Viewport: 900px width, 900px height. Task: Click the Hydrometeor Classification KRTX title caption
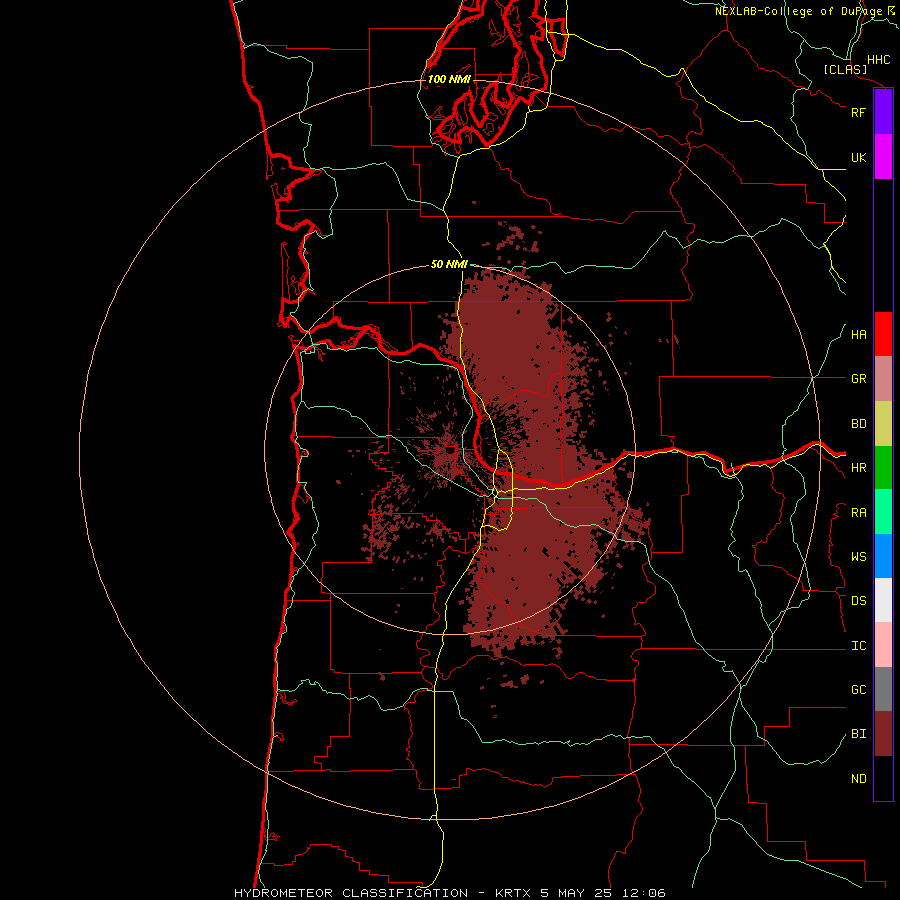(x=450, y=893)
